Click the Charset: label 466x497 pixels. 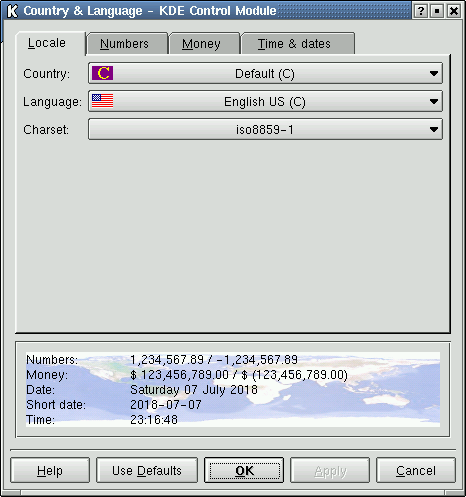pyautogui.click(x=46, y=129)
